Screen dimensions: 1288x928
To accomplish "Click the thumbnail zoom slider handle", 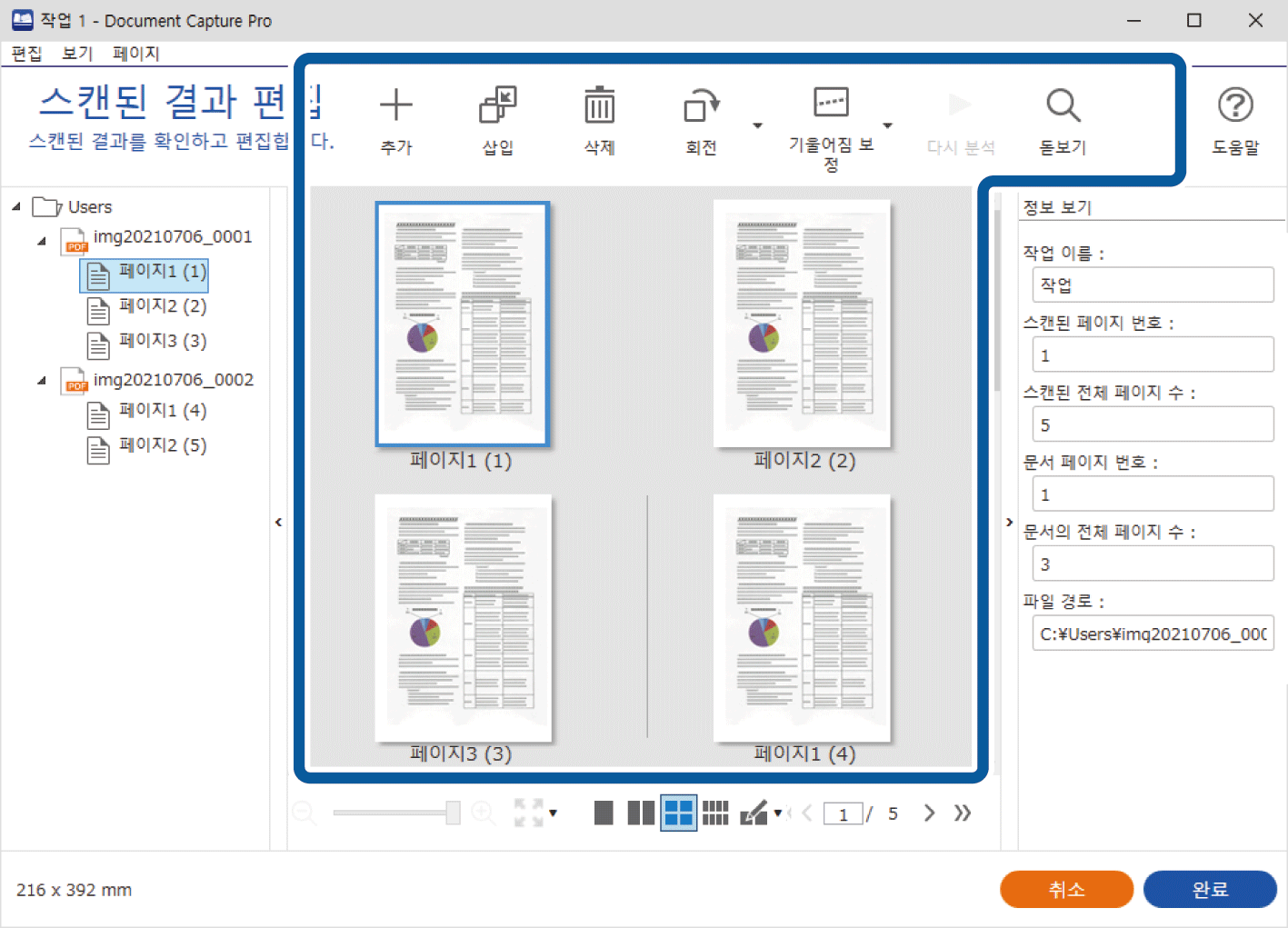I will [453, 813].
